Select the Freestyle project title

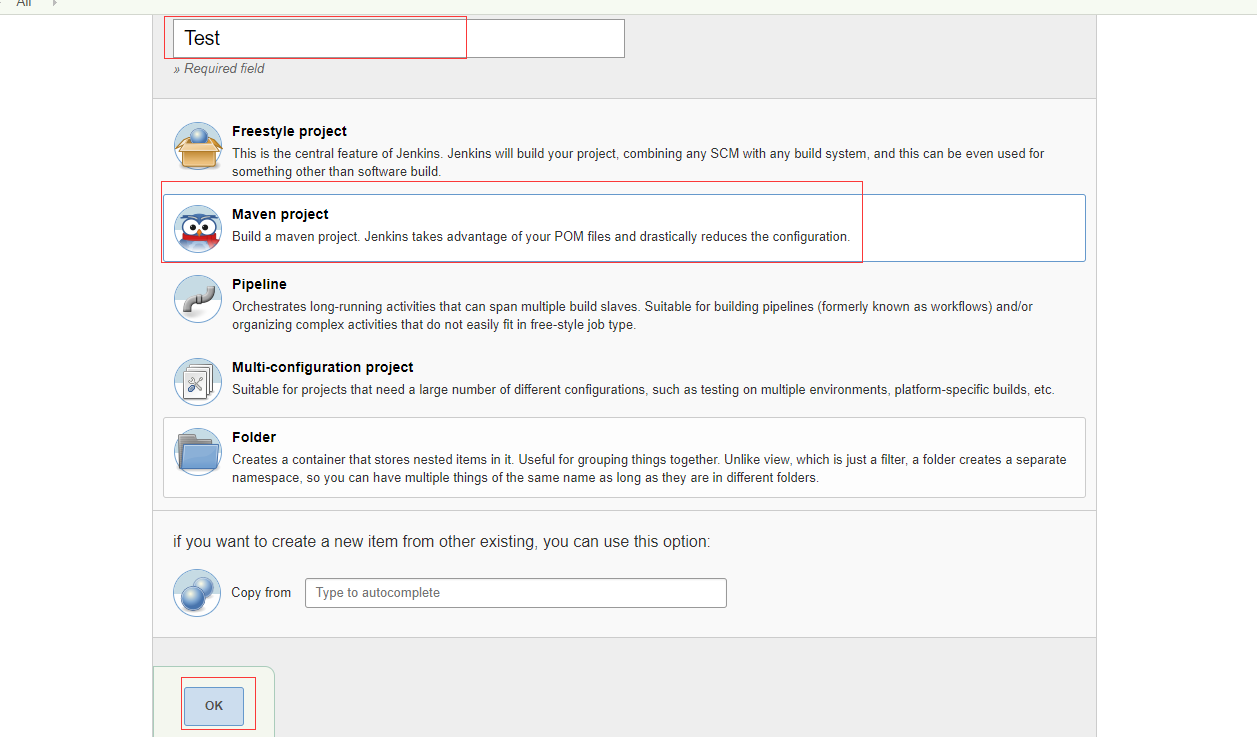[289, 131]
